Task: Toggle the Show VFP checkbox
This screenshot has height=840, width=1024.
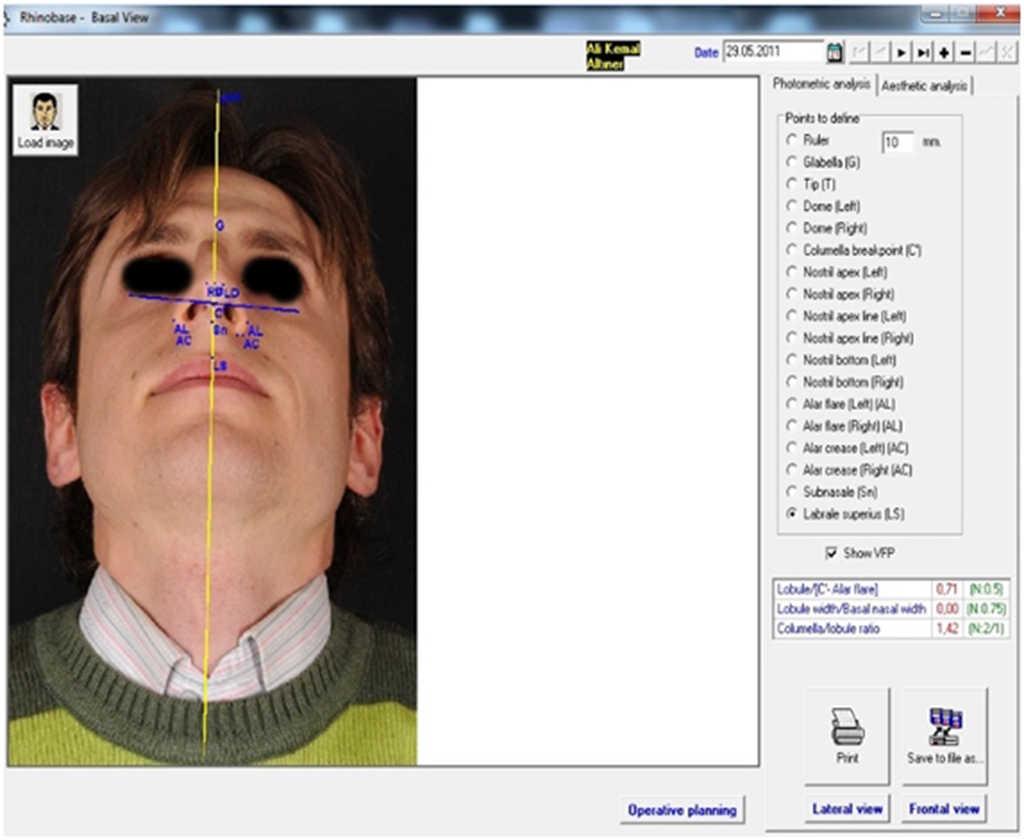Action: click(831, 552)
